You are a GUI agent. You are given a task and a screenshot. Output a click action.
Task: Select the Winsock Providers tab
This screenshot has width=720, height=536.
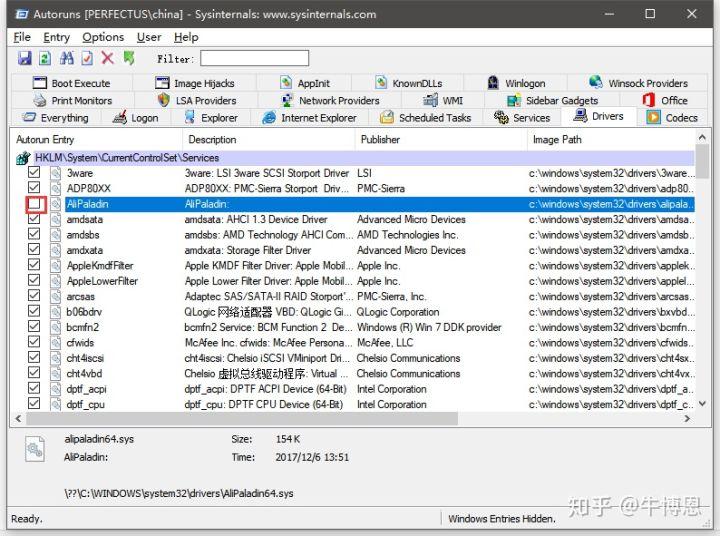point(638,83)
